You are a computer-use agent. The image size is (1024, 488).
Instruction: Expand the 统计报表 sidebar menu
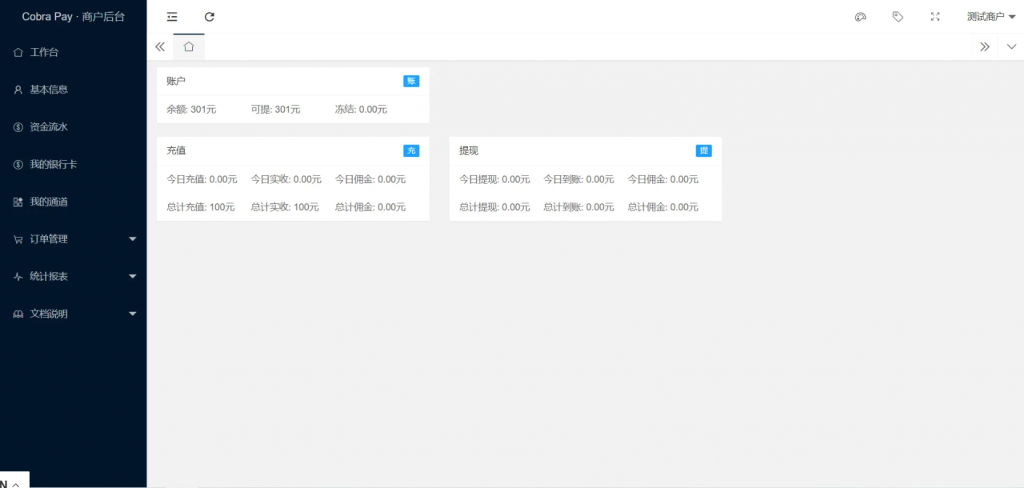click(73, 276)
